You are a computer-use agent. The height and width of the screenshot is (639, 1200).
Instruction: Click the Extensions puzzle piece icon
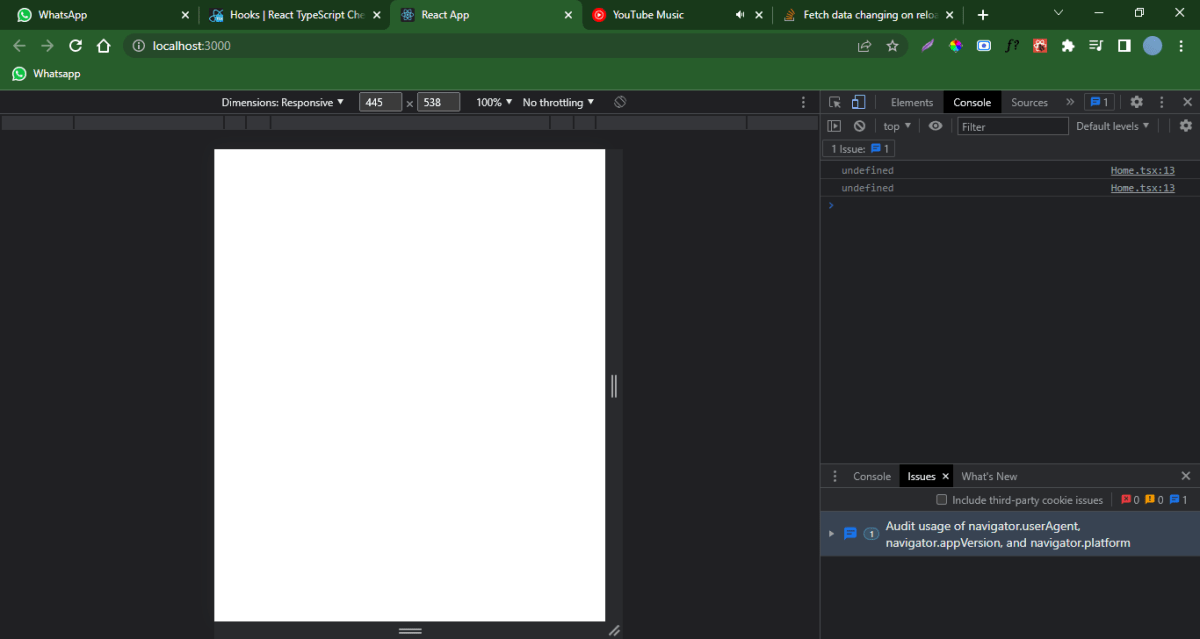(x=1067, y=45)
